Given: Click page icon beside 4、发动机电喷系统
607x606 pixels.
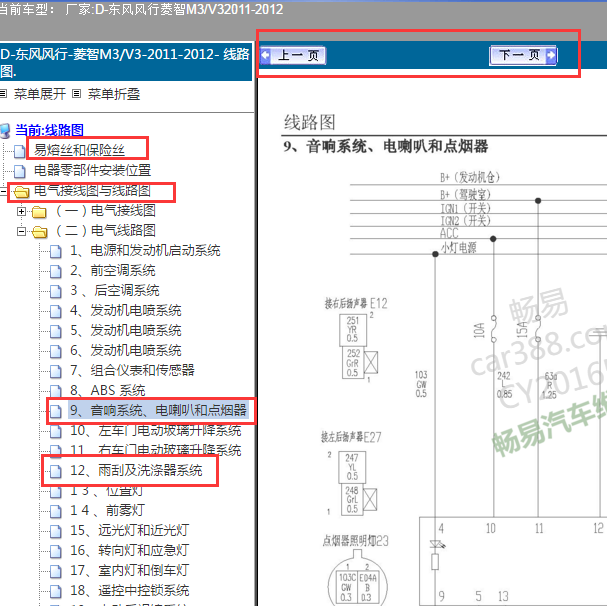Looking at the screenshot, I should pyautogui.click(x=56, y=311).
